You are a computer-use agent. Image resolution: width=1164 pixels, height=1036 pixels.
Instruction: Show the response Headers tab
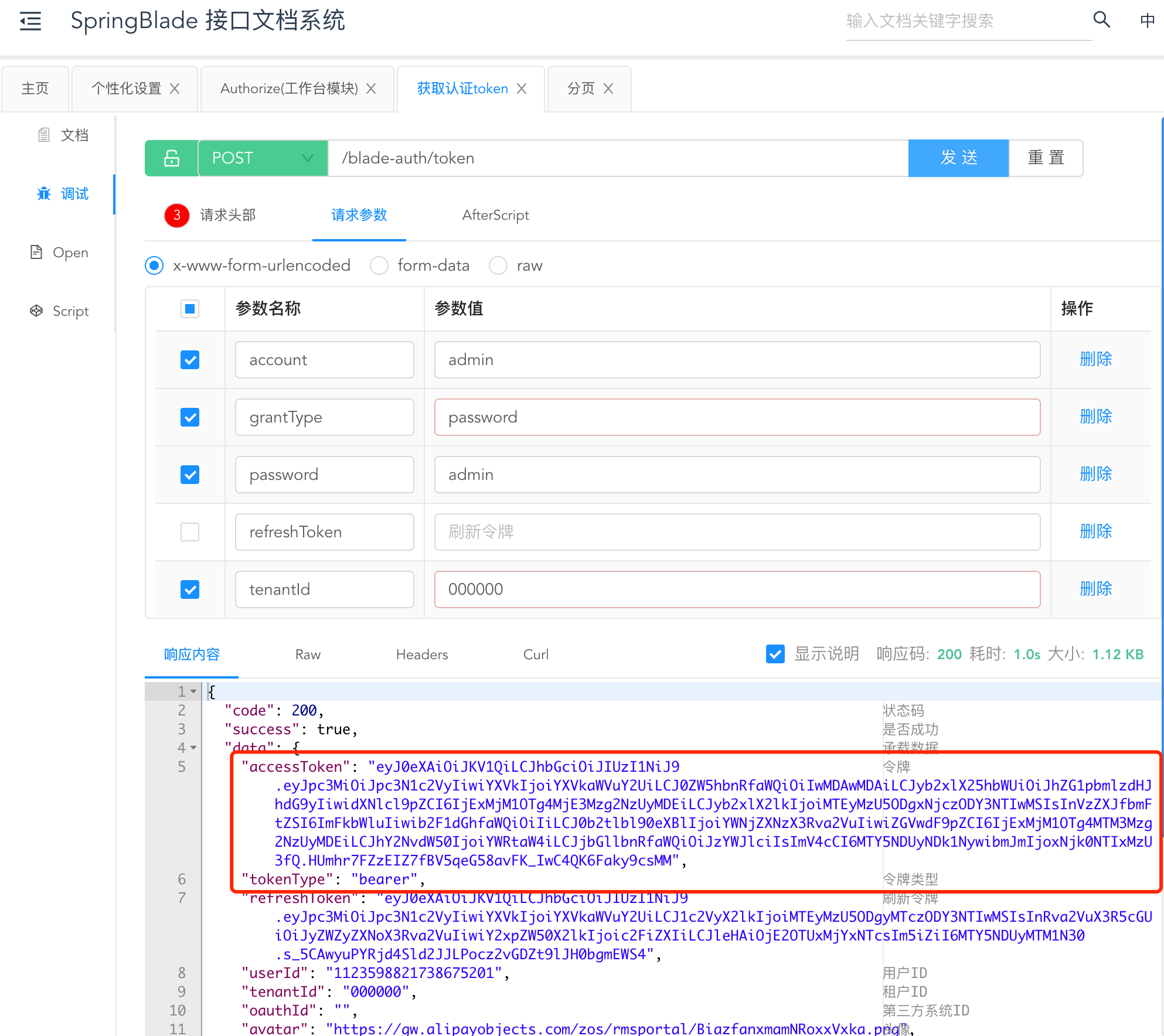click(x=422, y=655)
